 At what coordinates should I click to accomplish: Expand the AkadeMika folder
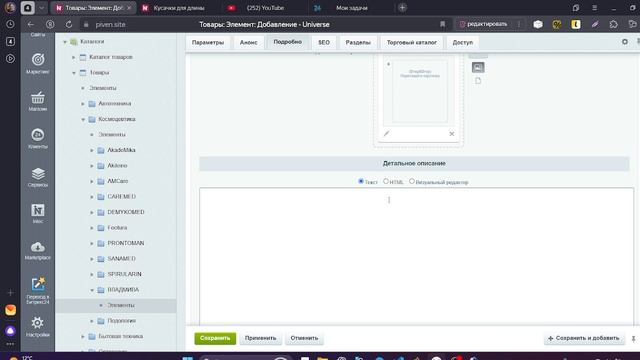(92, 150)
